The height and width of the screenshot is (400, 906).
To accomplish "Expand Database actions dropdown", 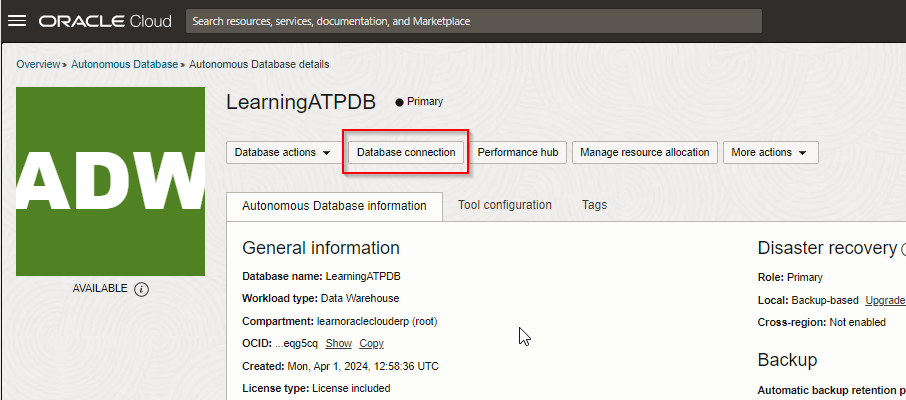I will point(283,153).
